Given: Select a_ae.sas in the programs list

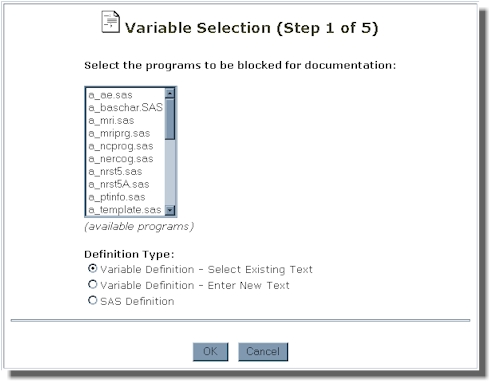Looking at the screenshot, I should (126, 95).
